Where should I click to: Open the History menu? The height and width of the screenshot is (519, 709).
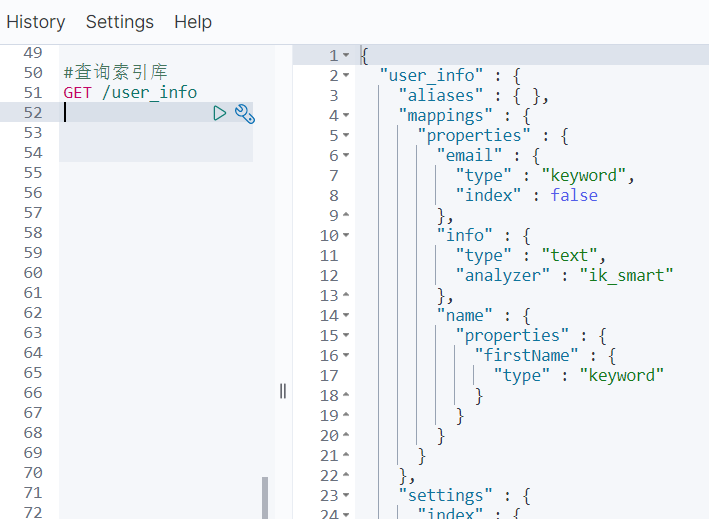point(36,22)
